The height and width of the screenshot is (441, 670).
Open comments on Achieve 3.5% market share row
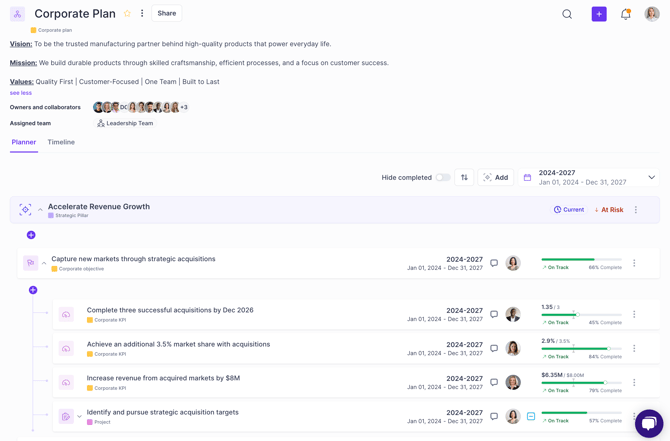[494, 348]
